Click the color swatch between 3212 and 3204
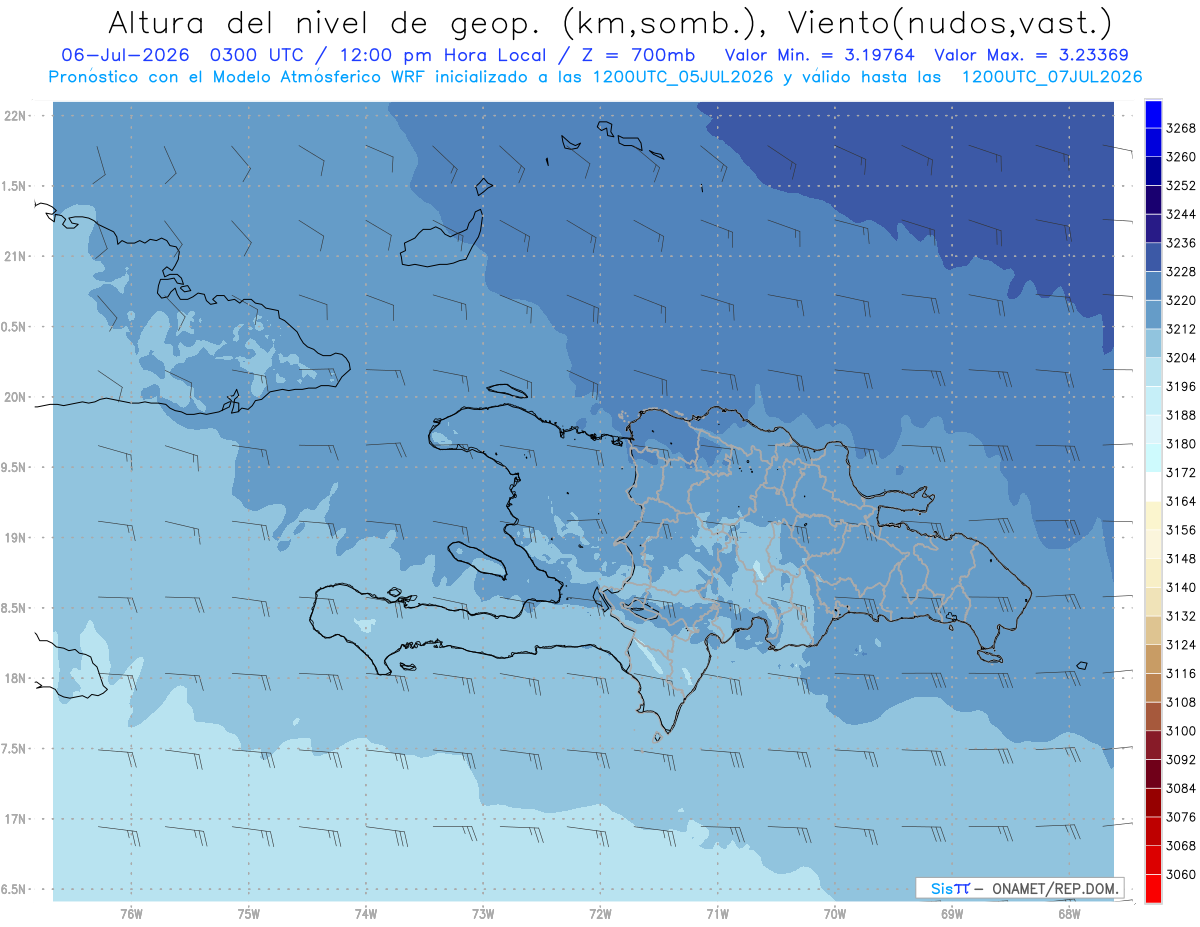The width and height of the screenshot is (1200, 927). pos(1153,343)
